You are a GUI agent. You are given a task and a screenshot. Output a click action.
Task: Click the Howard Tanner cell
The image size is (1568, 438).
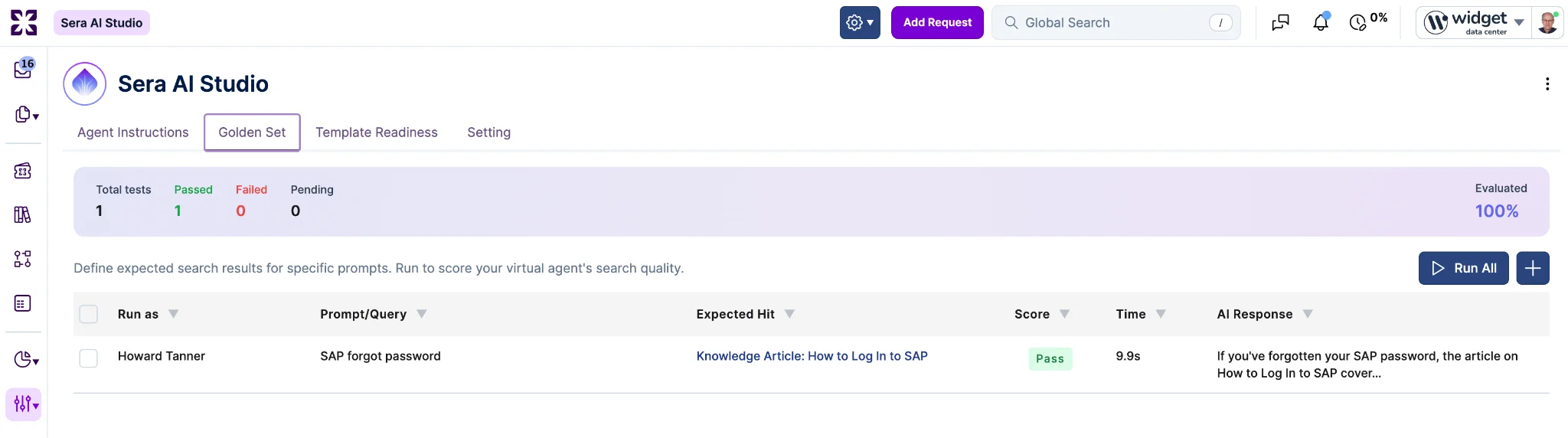click(162, 356)
